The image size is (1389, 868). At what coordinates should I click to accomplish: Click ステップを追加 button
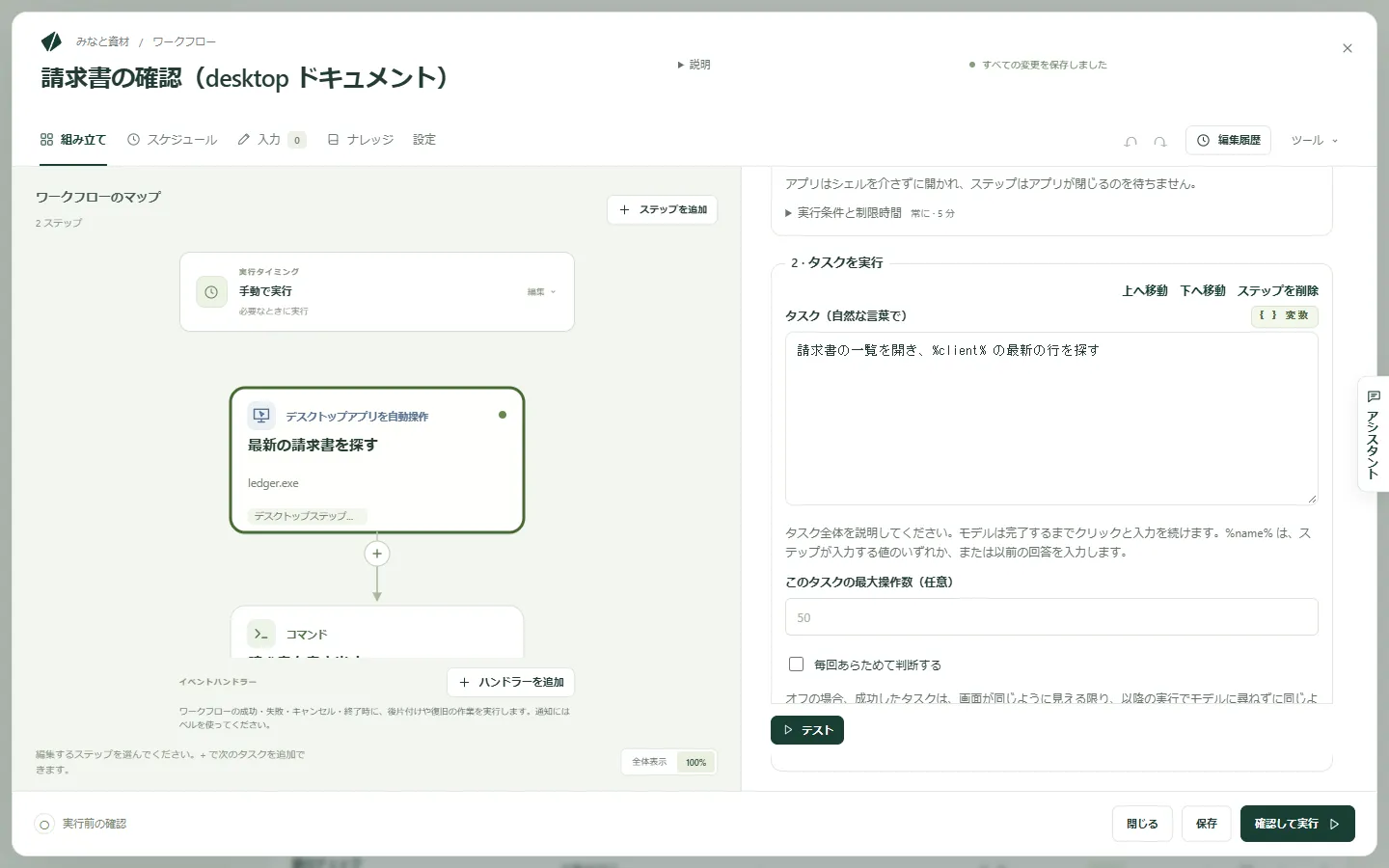(662, 209)
